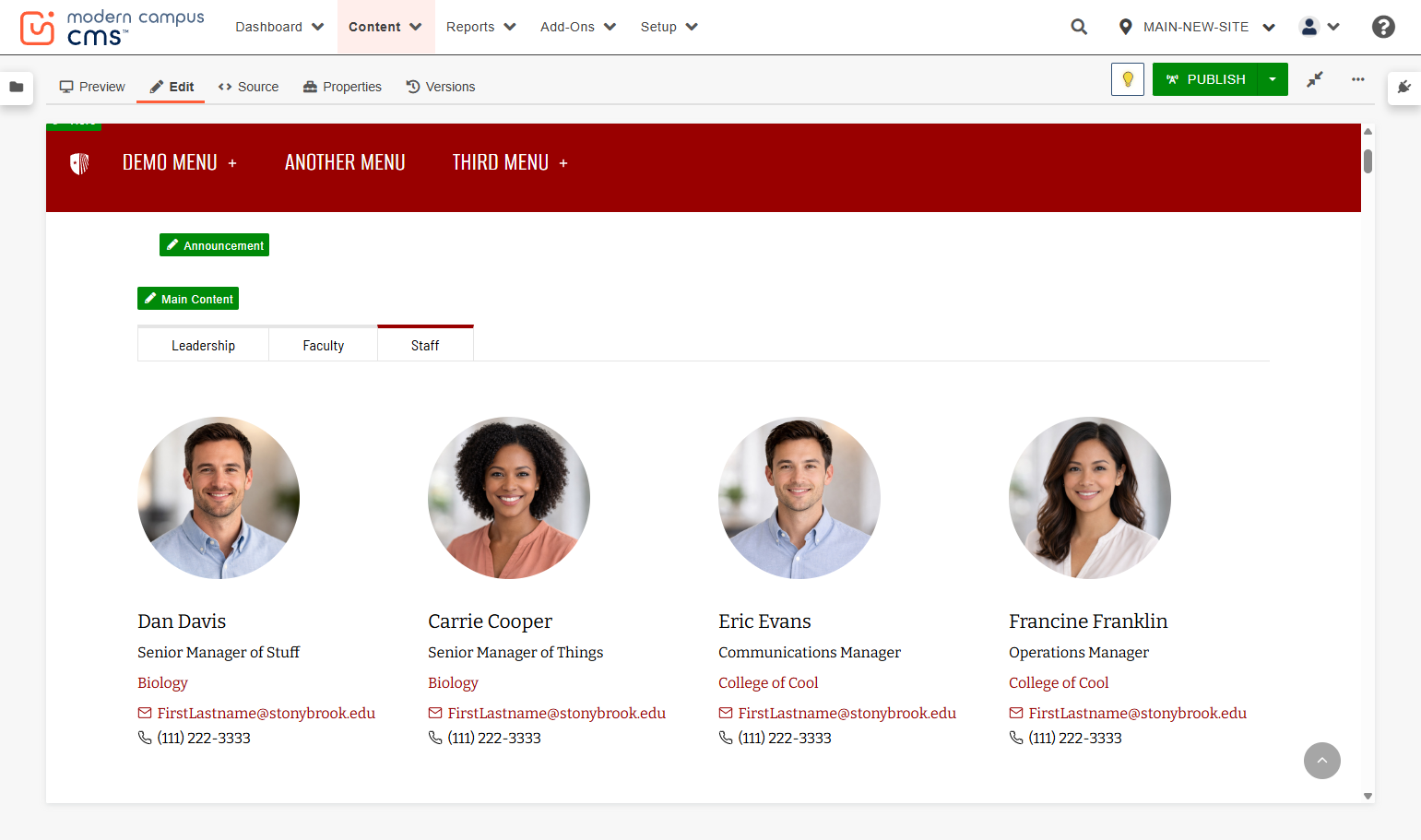Click Francine Franklin's email address link
1421x840 pixels.
(x=1138, y=713)
